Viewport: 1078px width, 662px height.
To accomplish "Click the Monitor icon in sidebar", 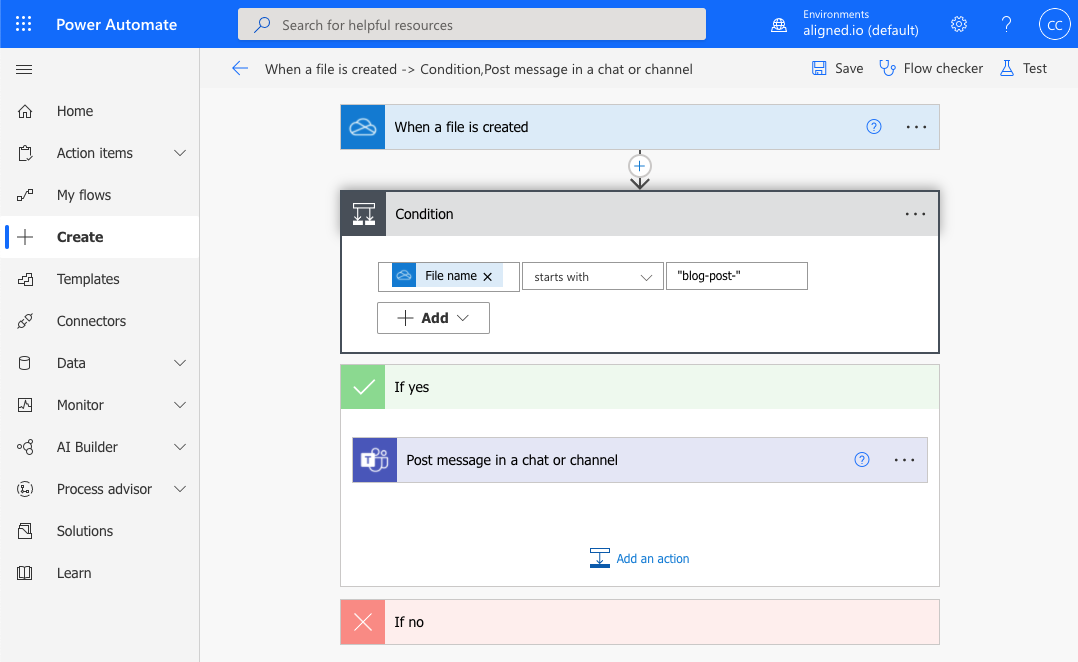I will tap(25, 405).
